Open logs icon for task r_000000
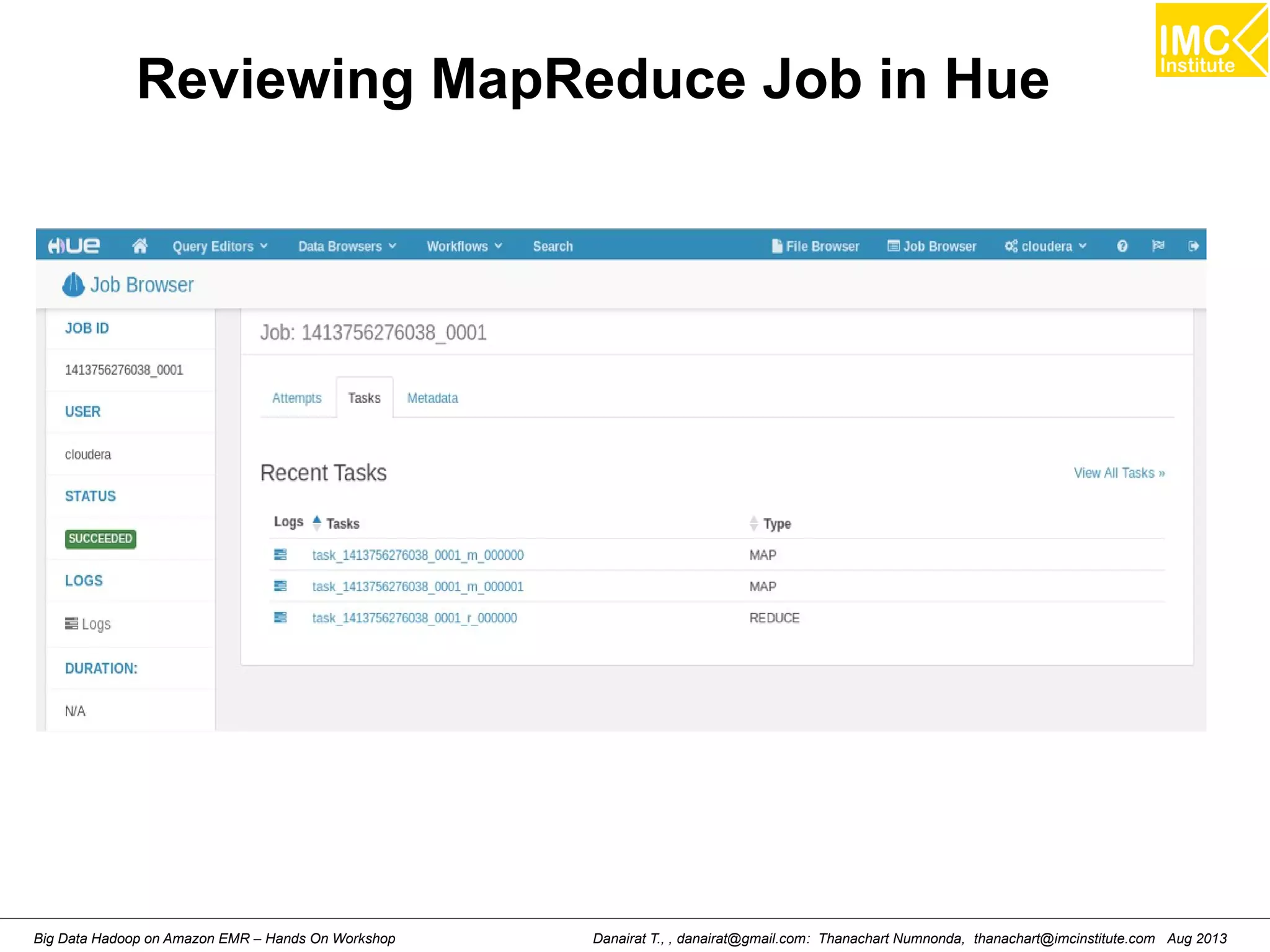Screen dimensions: 1270x952 point(280,617)
